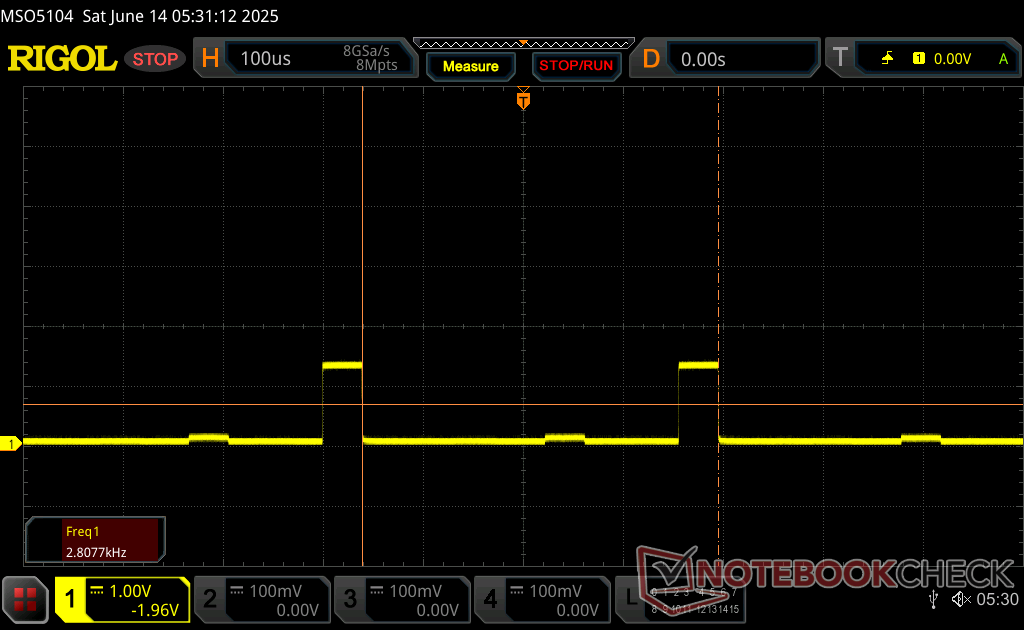Toggle channel 2 on
Screen dimensions: 1024x630
(261, 599)
